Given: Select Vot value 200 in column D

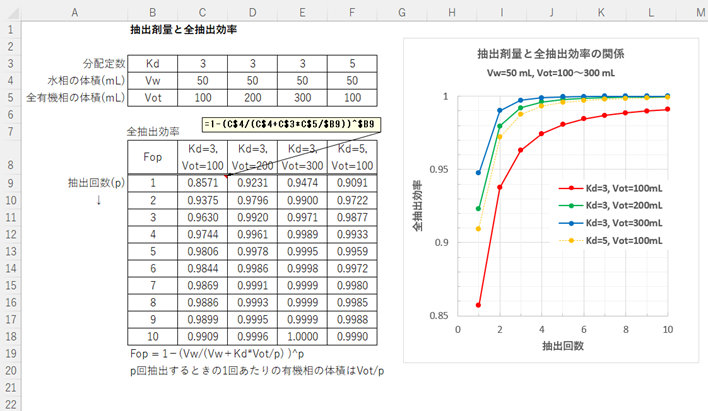Looking at the screenshot, I should point(252,98).
